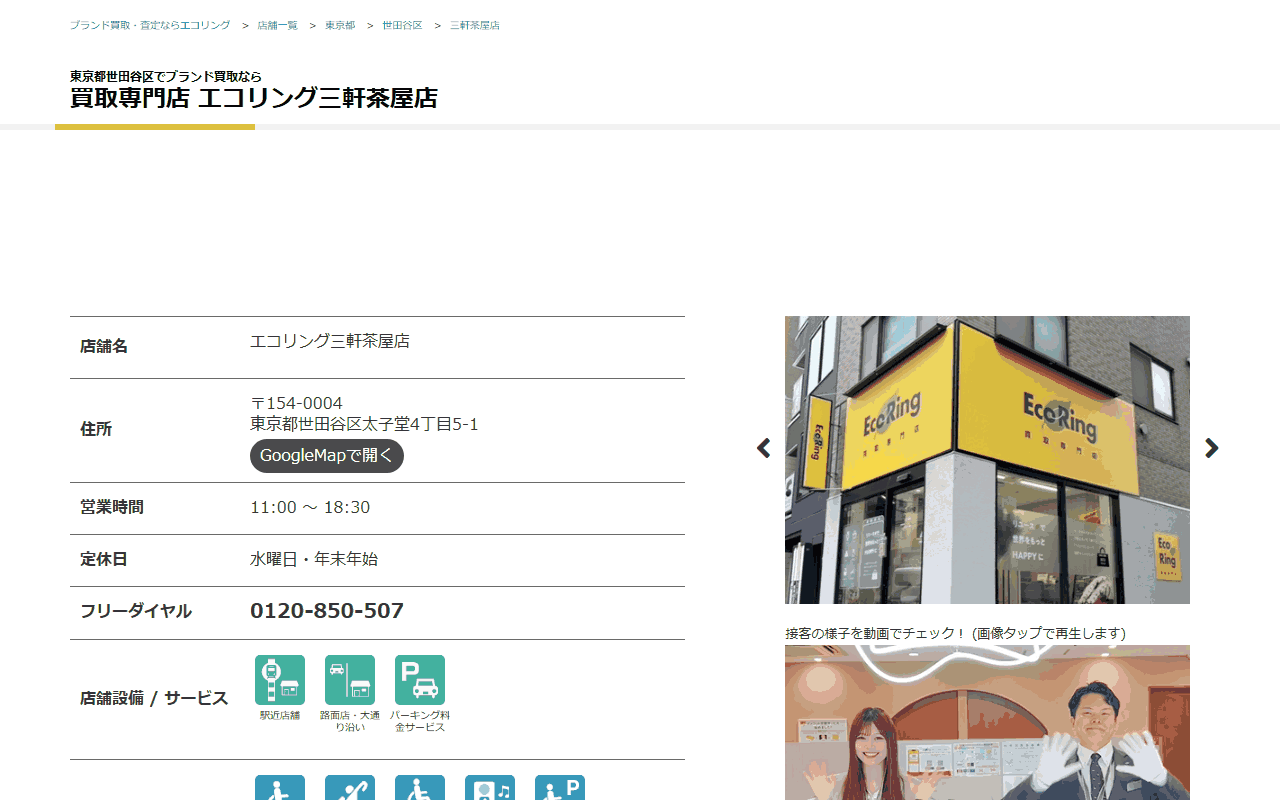Screen dimensions: 1280x800
Task: Click the address 東京都世田谷区太子堂4丁目5-1
Action: point(364,424)
